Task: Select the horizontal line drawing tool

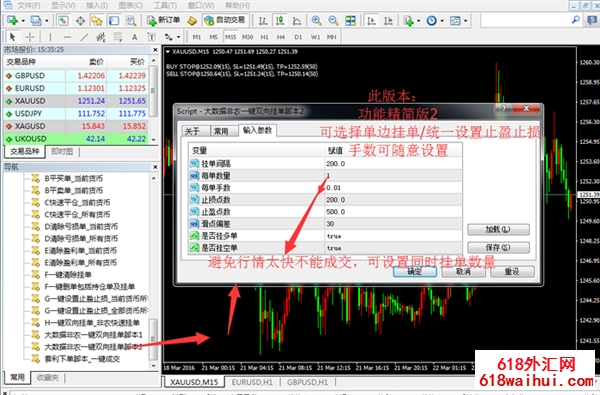Action: click(67, 37)
